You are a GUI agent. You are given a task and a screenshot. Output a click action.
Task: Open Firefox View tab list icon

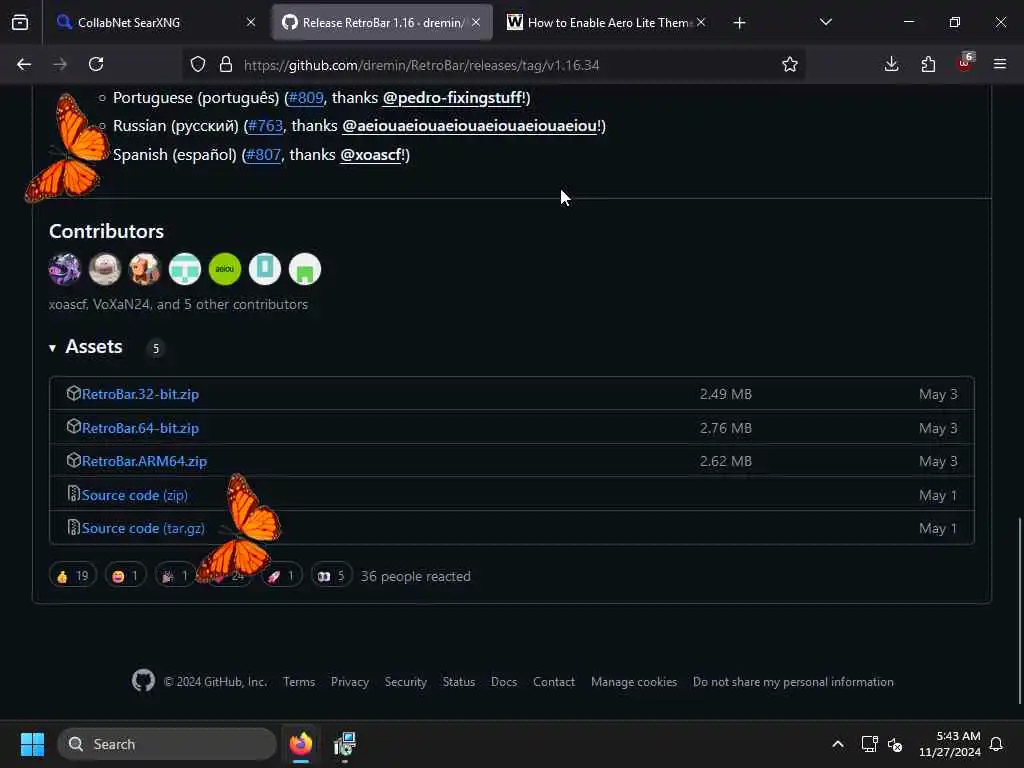click(20, 23)
